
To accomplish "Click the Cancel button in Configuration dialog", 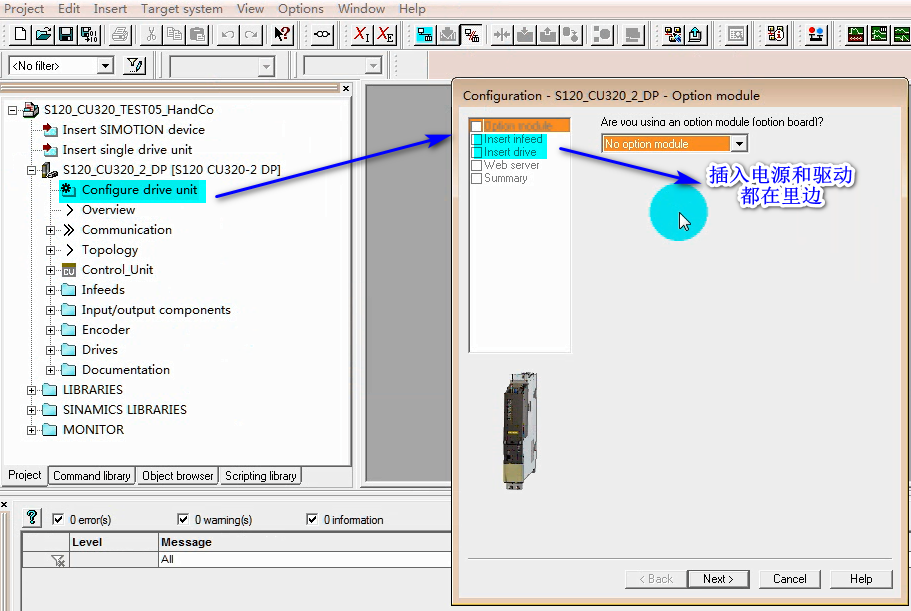I will tap(789, 579).
